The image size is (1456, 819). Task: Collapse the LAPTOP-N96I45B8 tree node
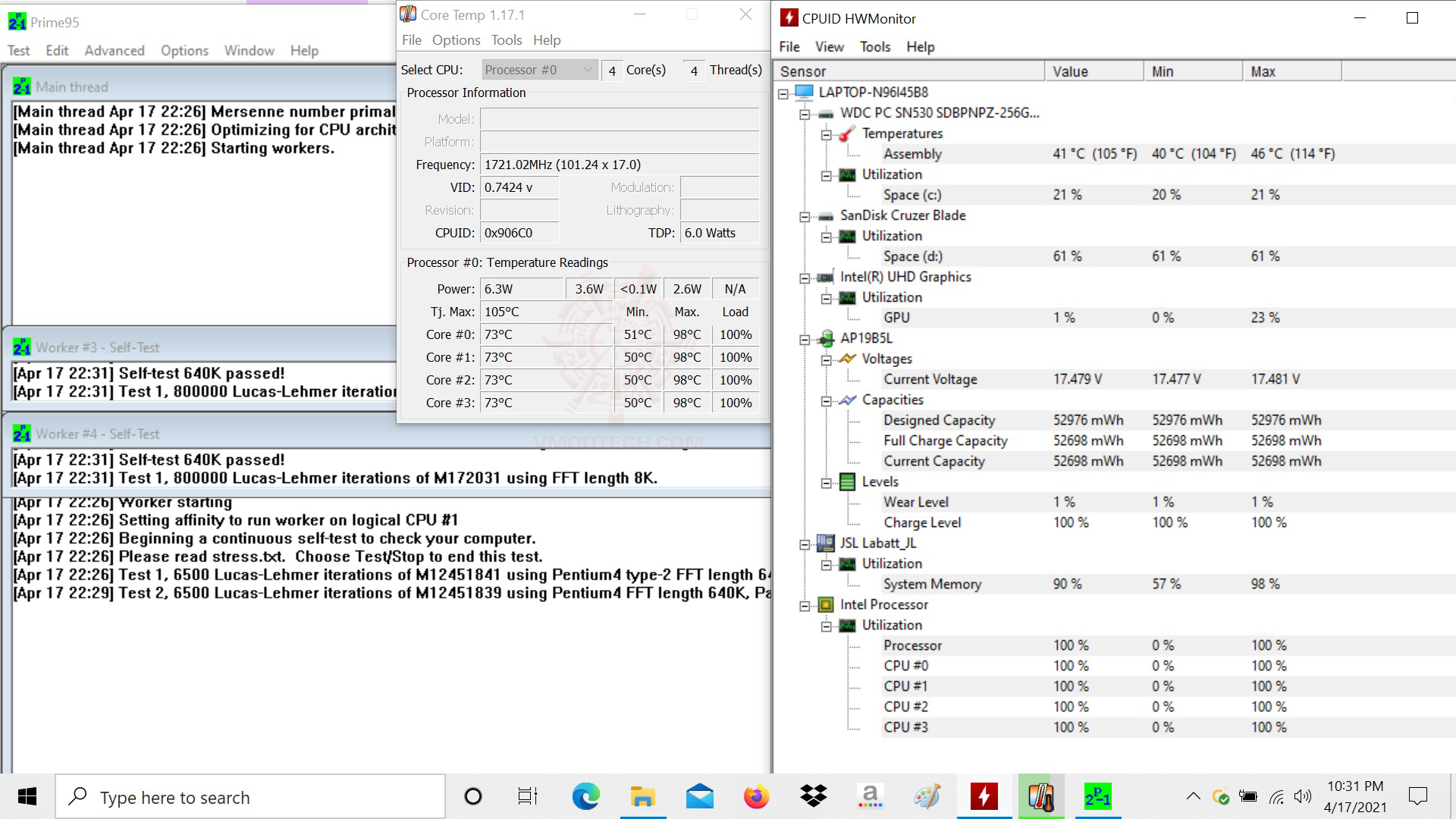[x=783, y=93]
